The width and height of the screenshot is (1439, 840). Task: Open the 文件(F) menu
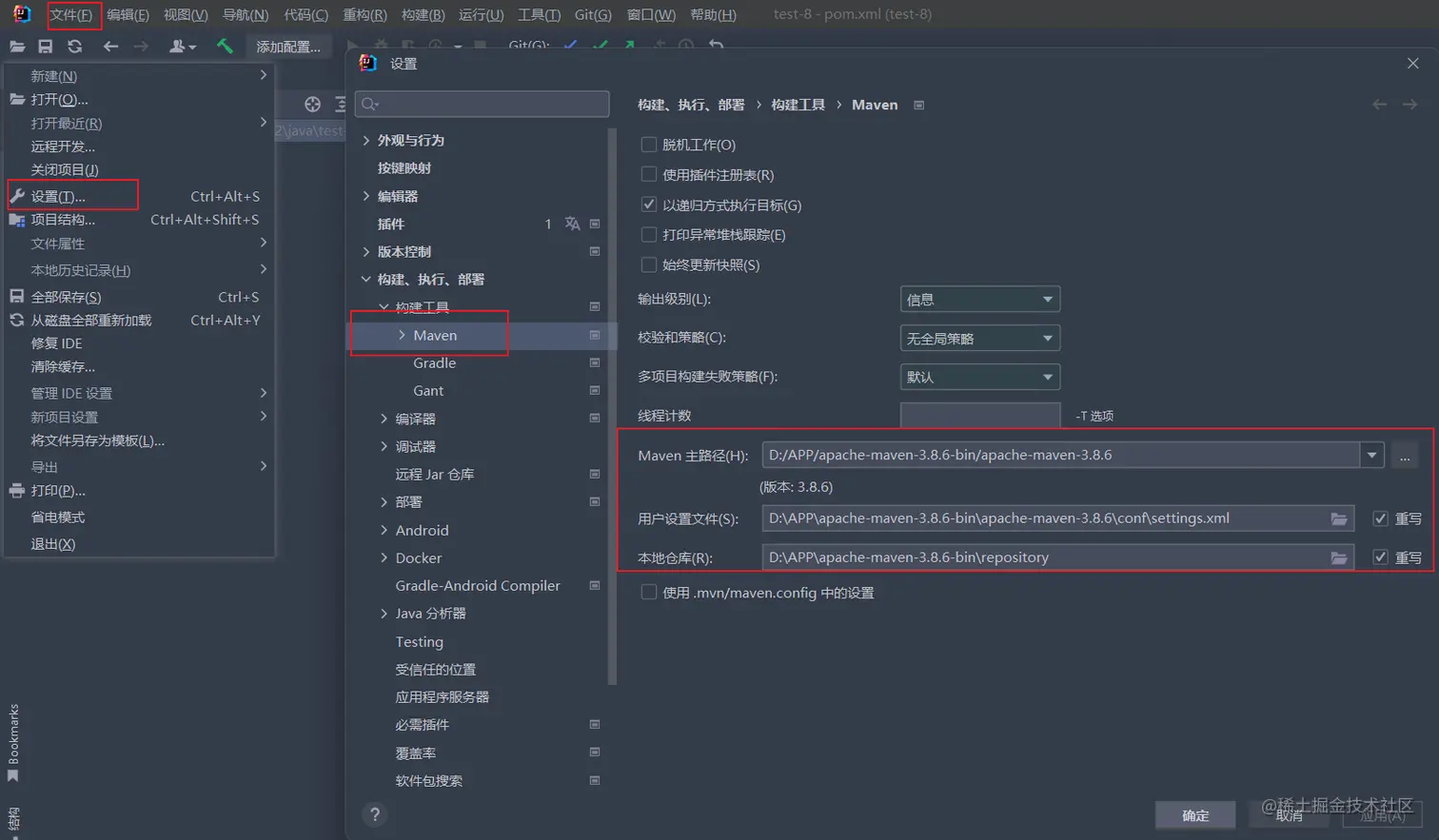(71, 14)
